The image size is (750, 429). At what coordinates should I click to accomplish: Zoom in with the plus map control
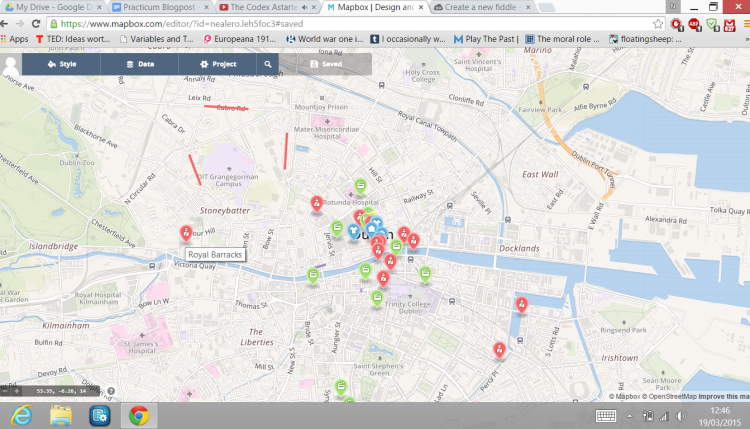(16, 391)
